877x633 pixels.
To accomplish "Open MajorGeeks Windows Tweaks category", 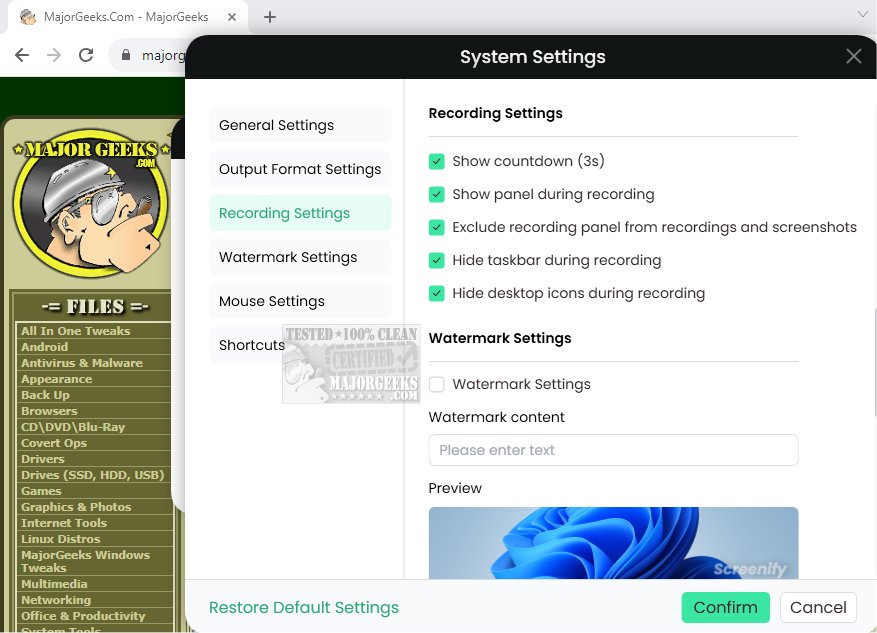I will 86,561.
